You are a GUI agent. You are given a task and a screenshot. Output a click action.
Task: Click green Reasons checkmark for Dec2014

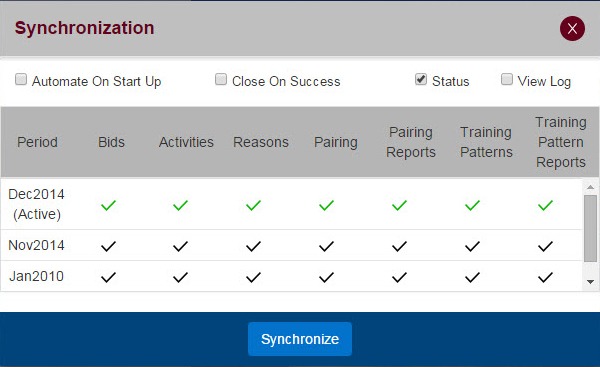point(253,205)
